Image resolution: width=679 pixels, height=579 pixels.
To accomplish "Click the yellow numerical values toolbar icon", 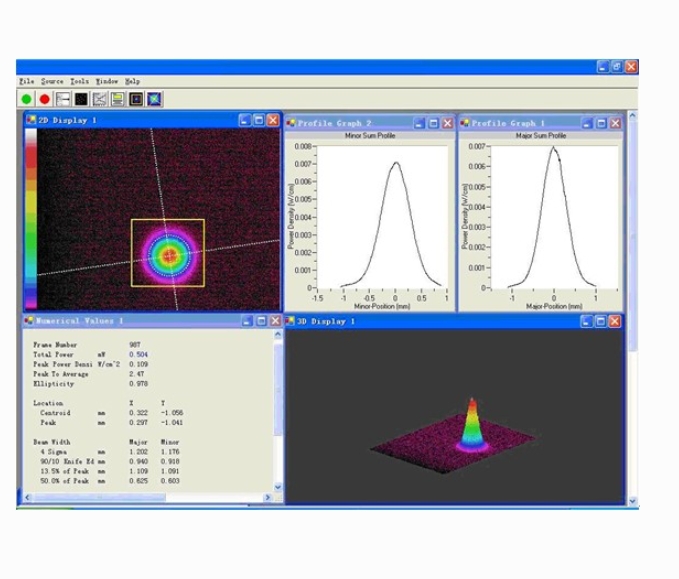I will 117,99.
